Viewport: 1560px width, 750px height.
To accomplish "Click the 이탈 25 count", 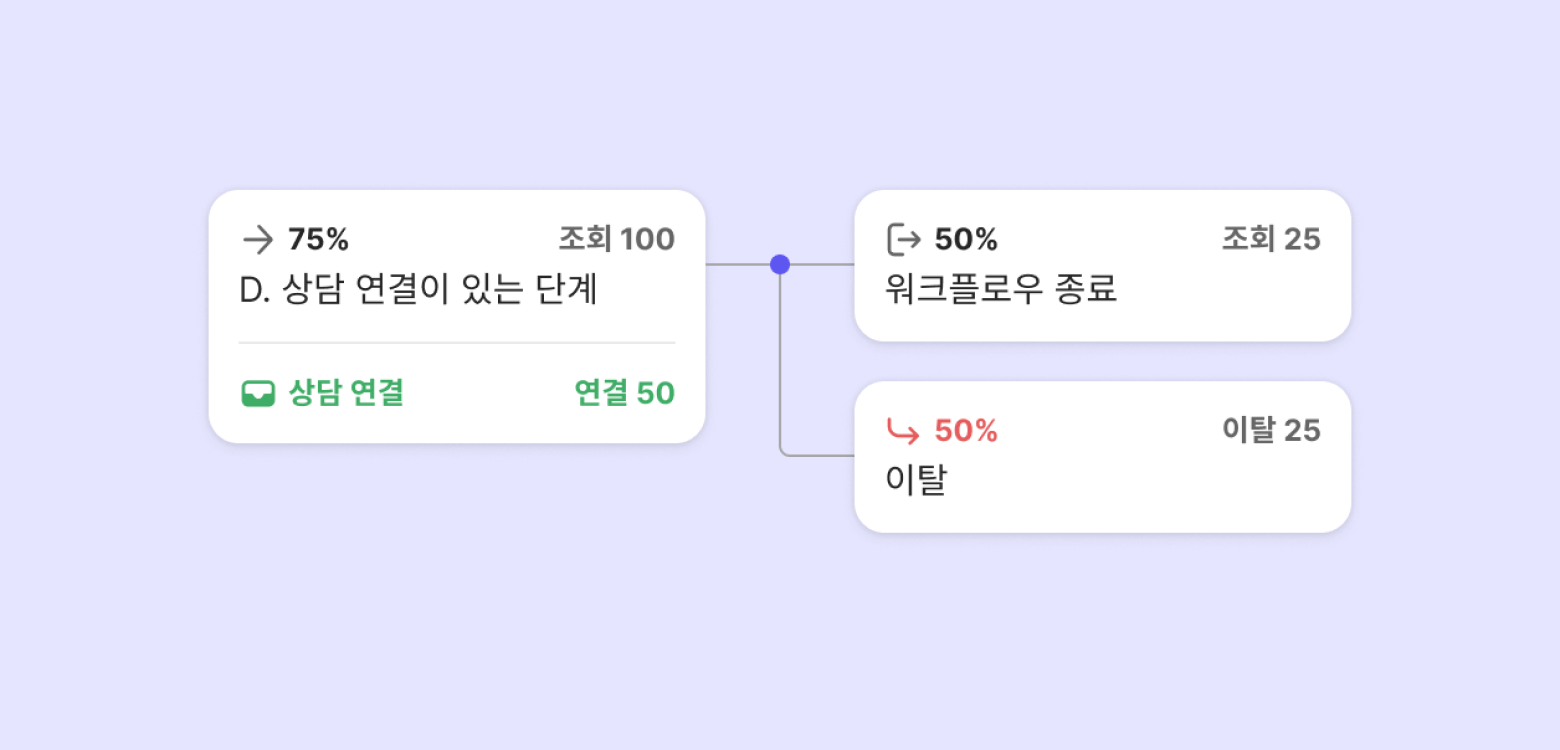I will pos(1271,431).
